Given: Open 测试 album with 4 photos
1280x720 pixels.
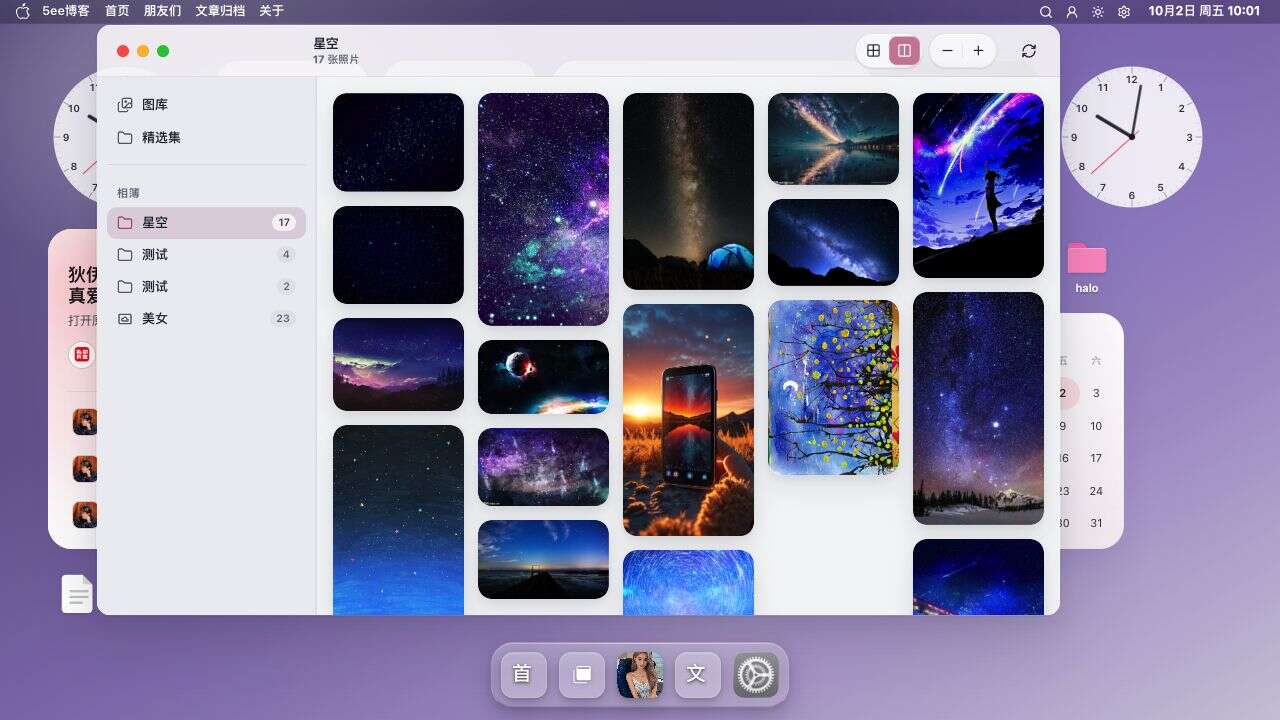Looking at the screenshot, I should [x=206, y=255].
